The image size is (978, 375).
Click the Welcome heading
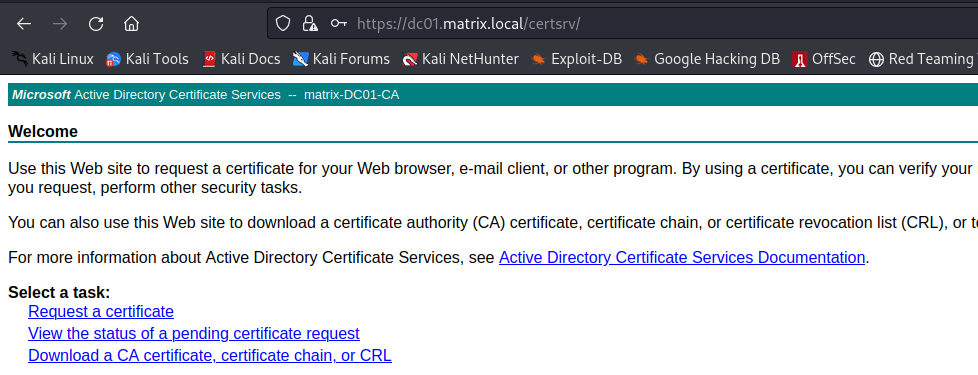coord(43,132)
